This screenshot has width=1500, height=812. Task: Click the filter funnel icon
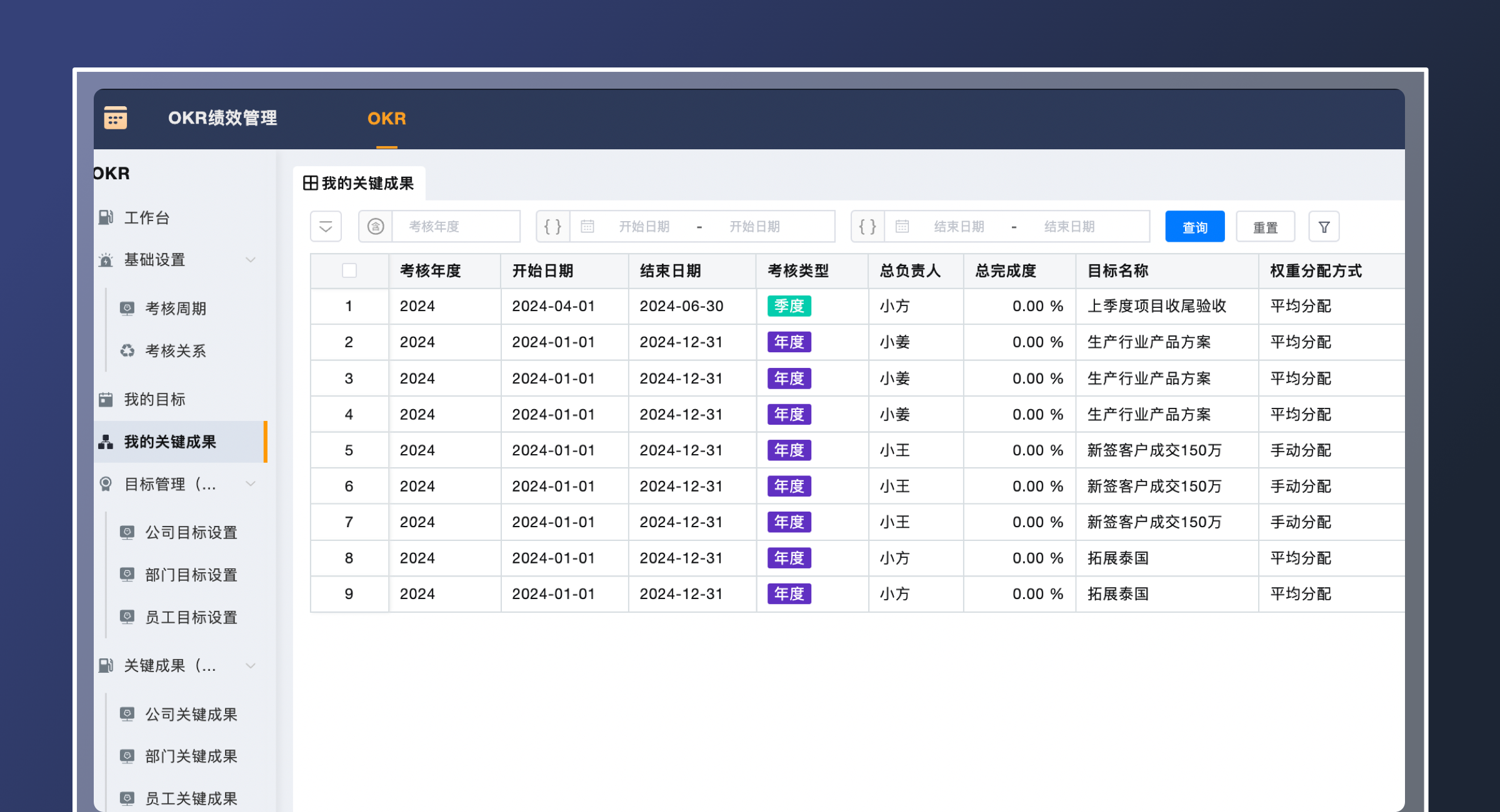click(1324, 227)
